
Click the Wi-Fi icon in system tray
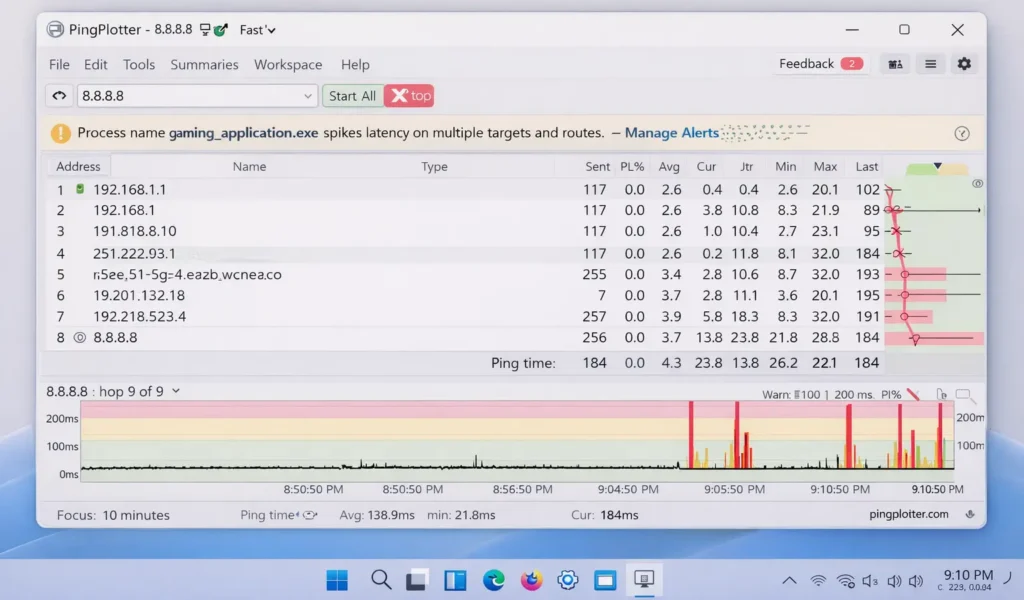pos(818,580)
